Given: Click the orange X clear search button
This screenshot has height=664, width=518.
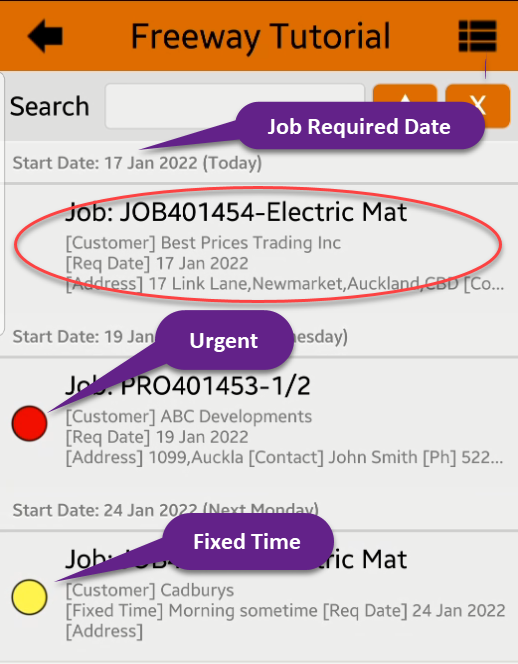Looking at the screenshot, I should click(478, 106).
